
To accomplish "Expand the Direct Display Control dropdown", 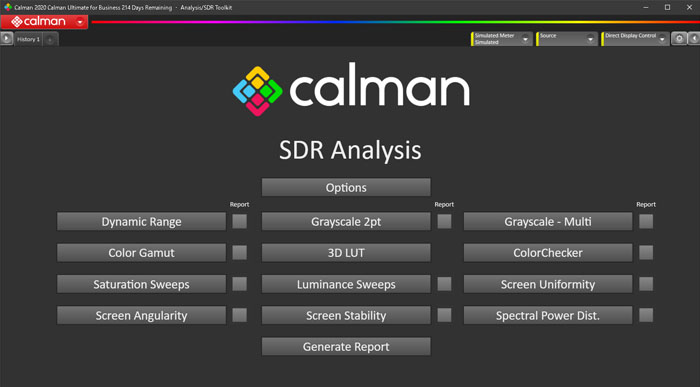I will tap(662, 39).
